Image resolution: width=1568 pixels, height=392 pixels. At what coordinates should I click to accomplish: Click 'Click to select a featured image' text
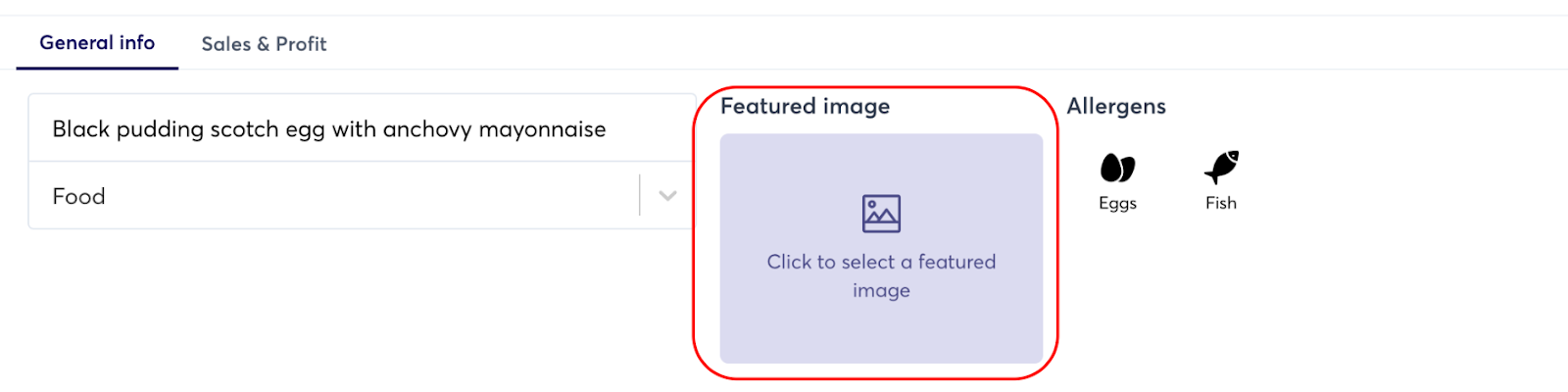tap(881, 262)
